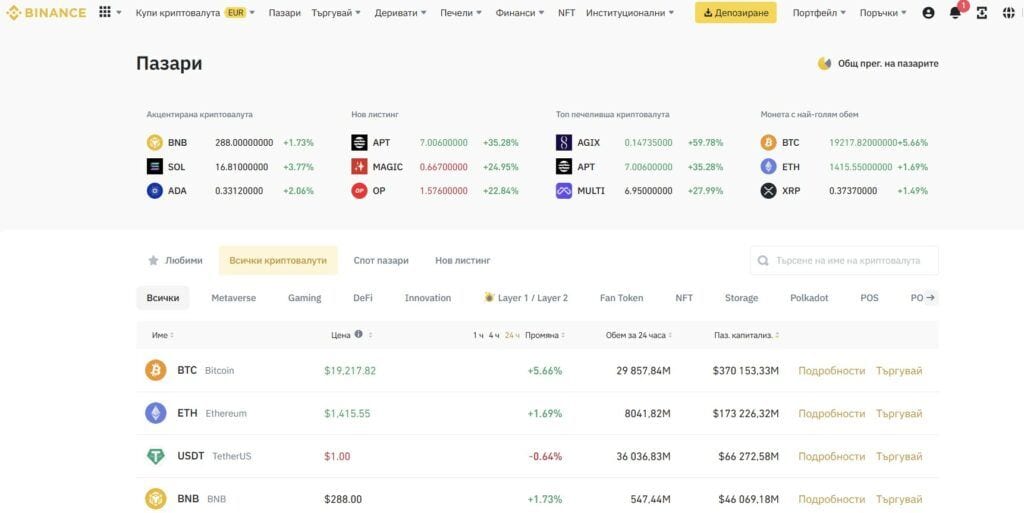Click the SOL coin icon
Screen dimensions: 1024x513
(x=155, y=166)
